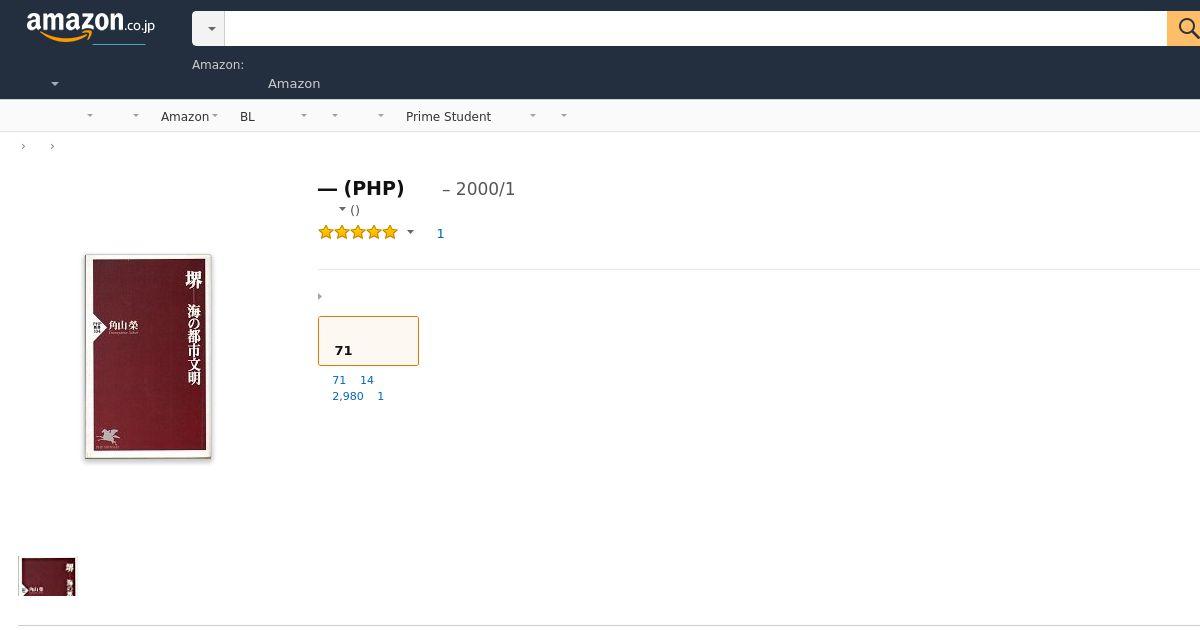Open the BL navigation item
The height and width of the screenshot is (630, 1200).
pyautogui.click(x=247, y=117)
